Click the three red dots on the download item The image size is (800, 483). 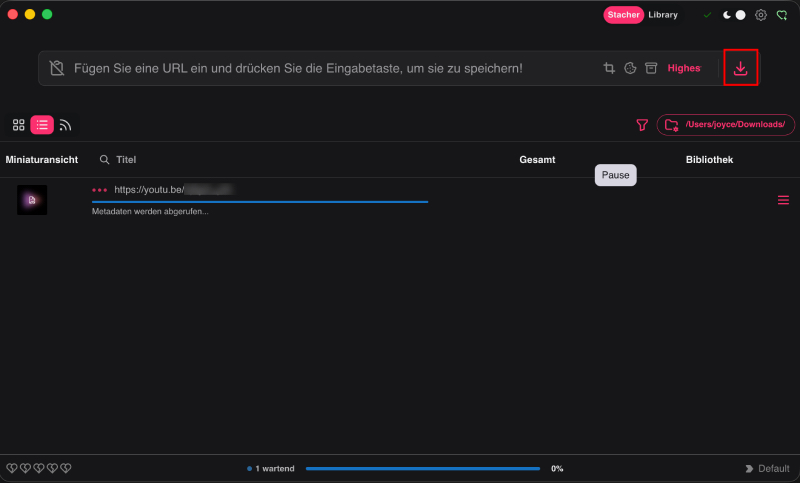tap(99, 190)
